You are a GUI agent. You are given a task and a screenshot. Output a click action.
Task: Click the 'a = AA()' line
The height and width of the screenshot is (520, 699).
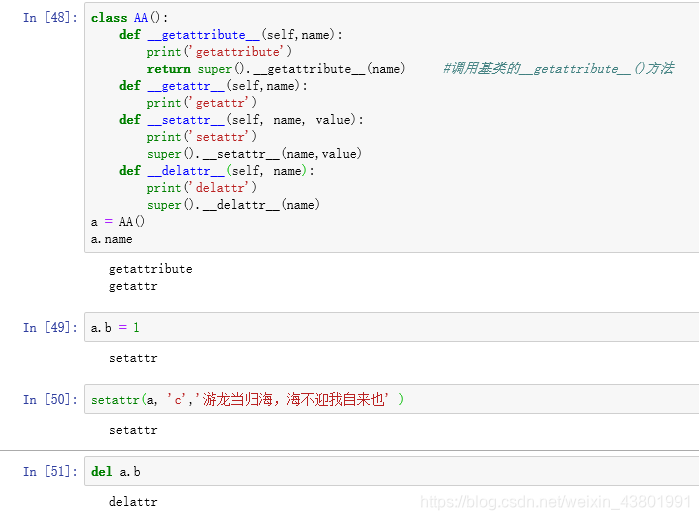coord(118,222)
